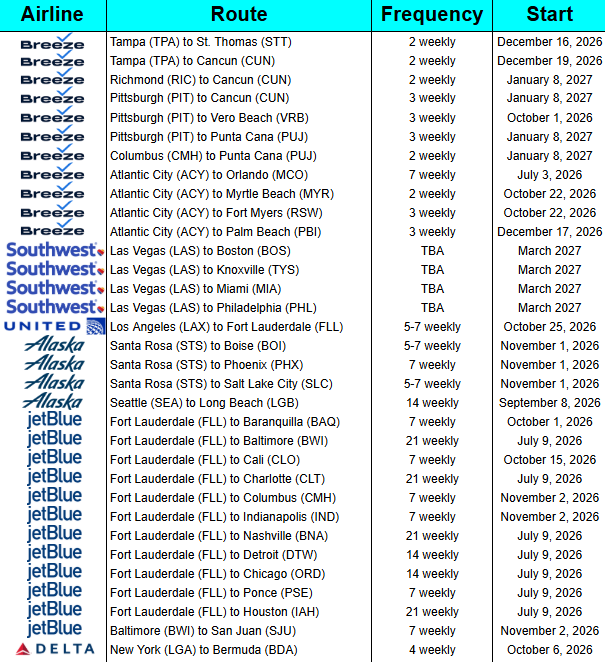Click the December 16, 2026 start date

(x=549, y=42)
